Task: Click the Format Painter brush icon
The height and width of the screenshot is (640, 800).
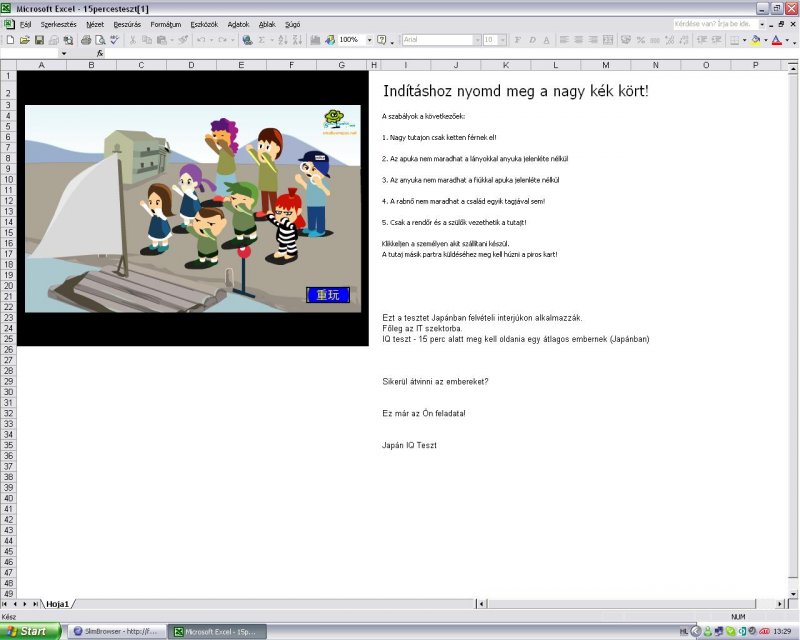Action: coord(183,40)
